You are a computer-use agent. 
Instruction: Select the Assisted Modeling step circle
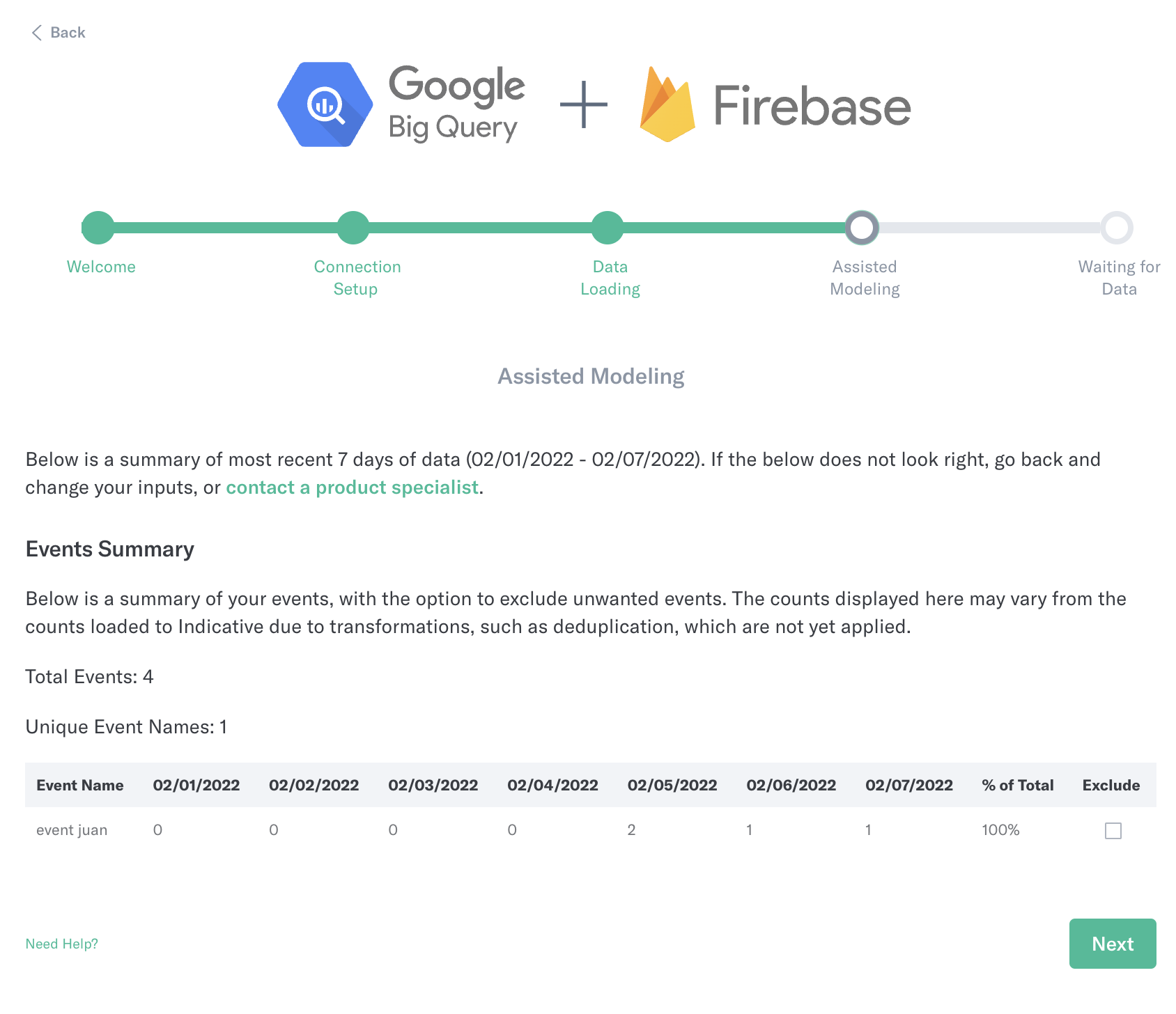(862, 228)
